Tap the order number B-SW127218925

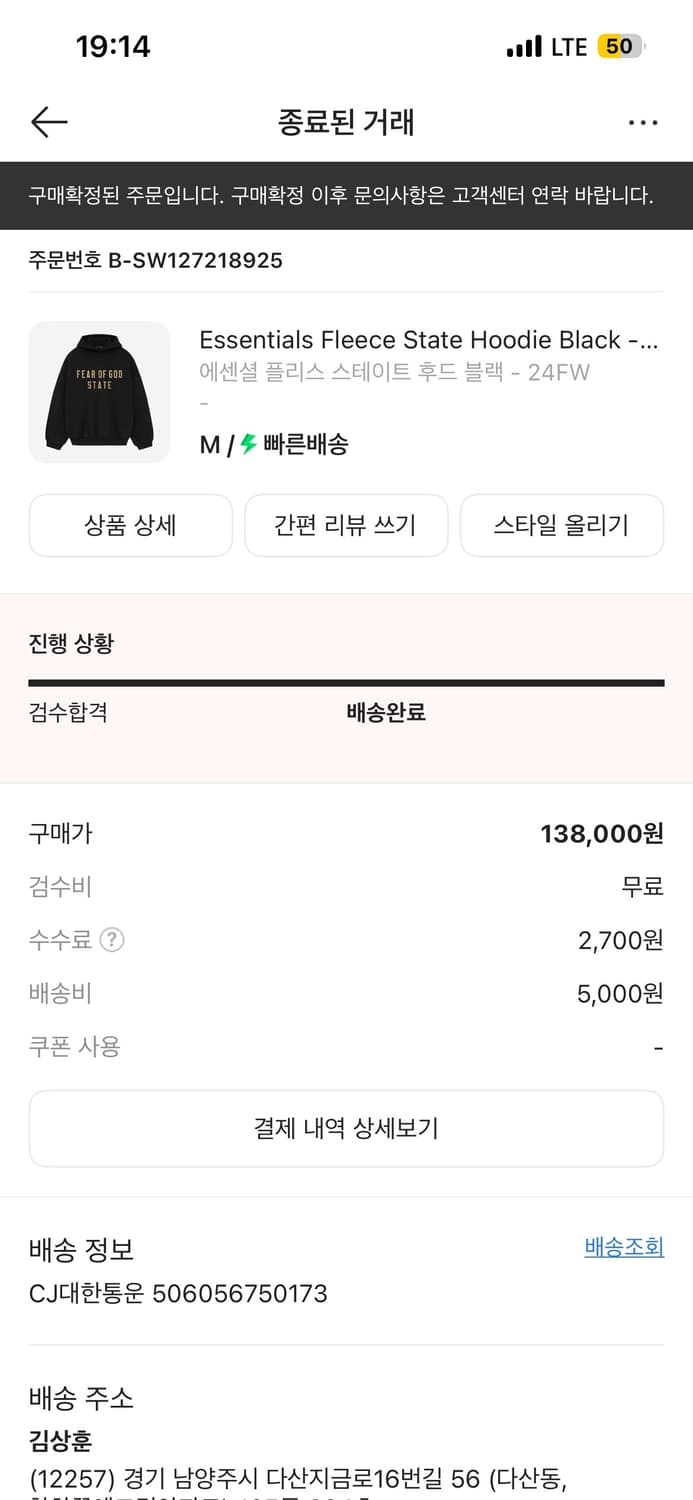pos(155,261)
